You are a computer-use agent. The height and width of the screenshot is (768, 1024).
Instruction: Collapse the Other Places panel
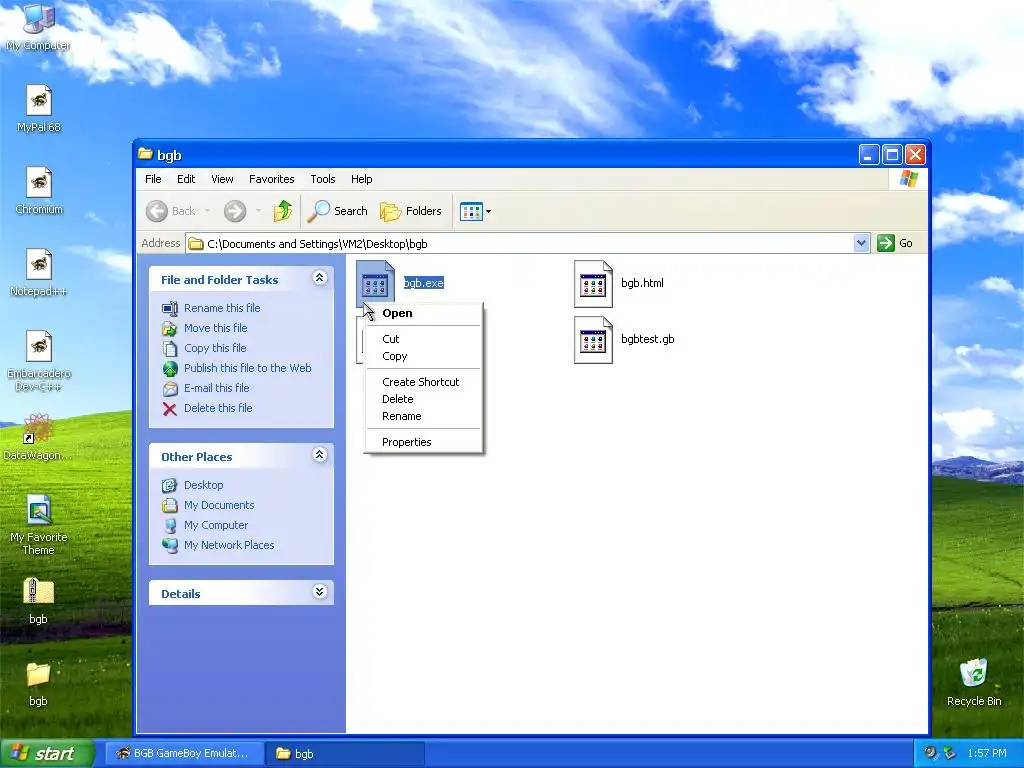point(319,455)
